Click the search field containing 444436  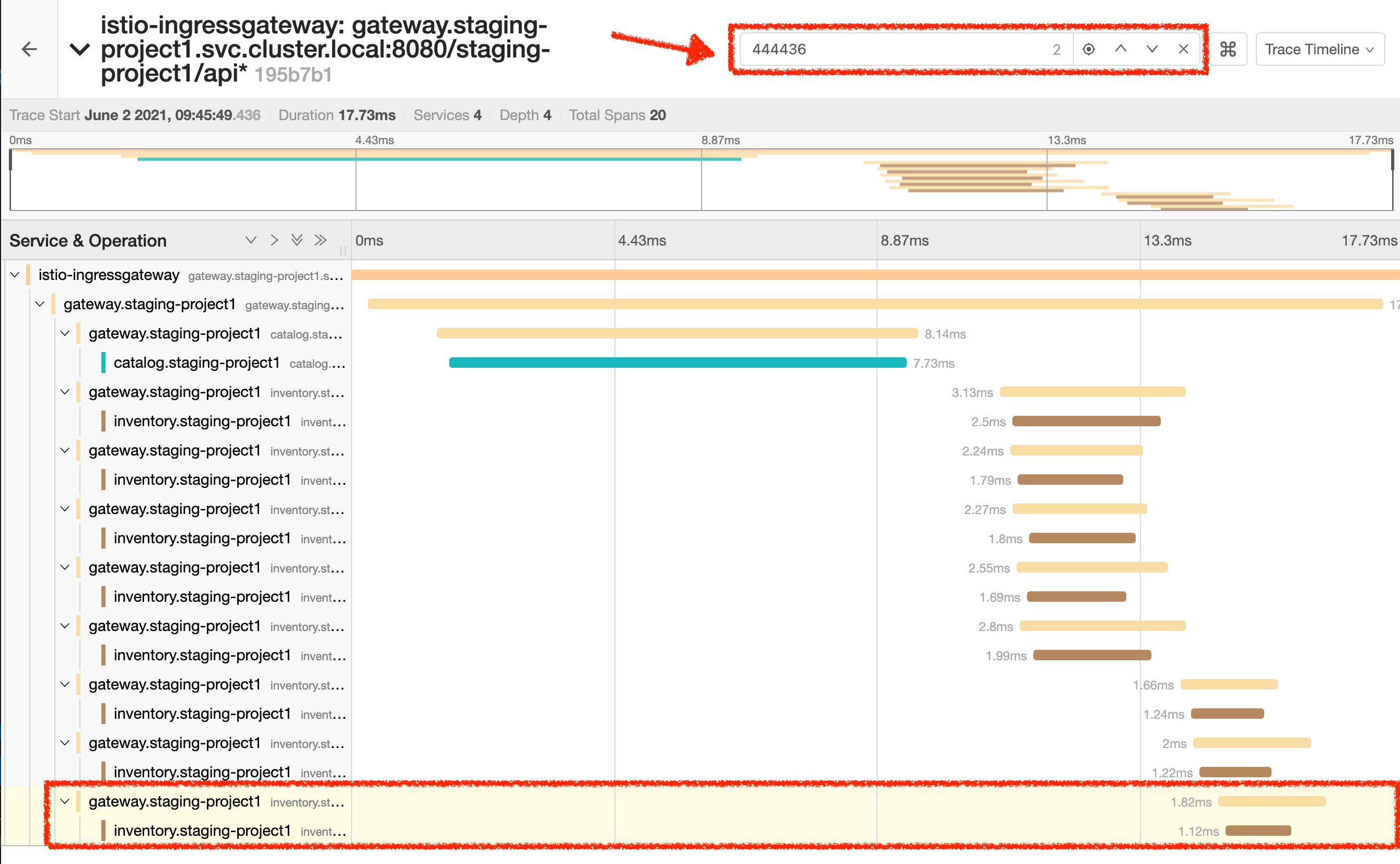(891, 49)
